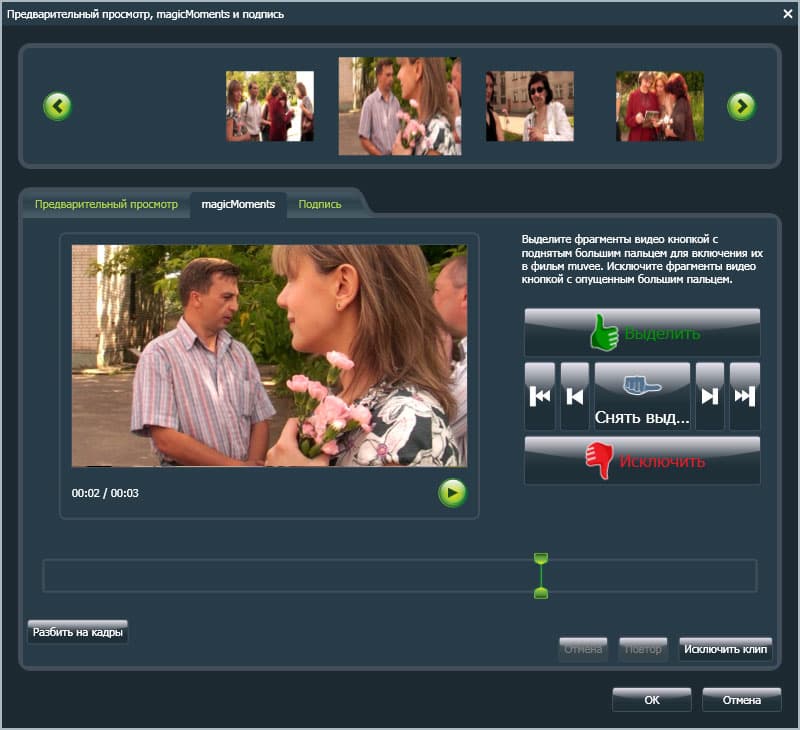Click the green thumbs-up Выделить button
Image resolution: width=800 pixels, height=730 pixels.
click(642, 333)
